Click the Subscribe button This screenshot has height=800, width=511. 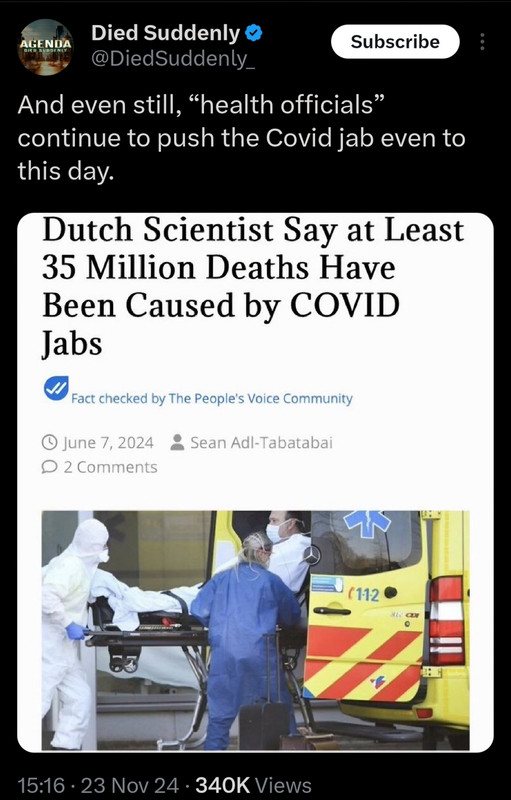coord(395,41)
